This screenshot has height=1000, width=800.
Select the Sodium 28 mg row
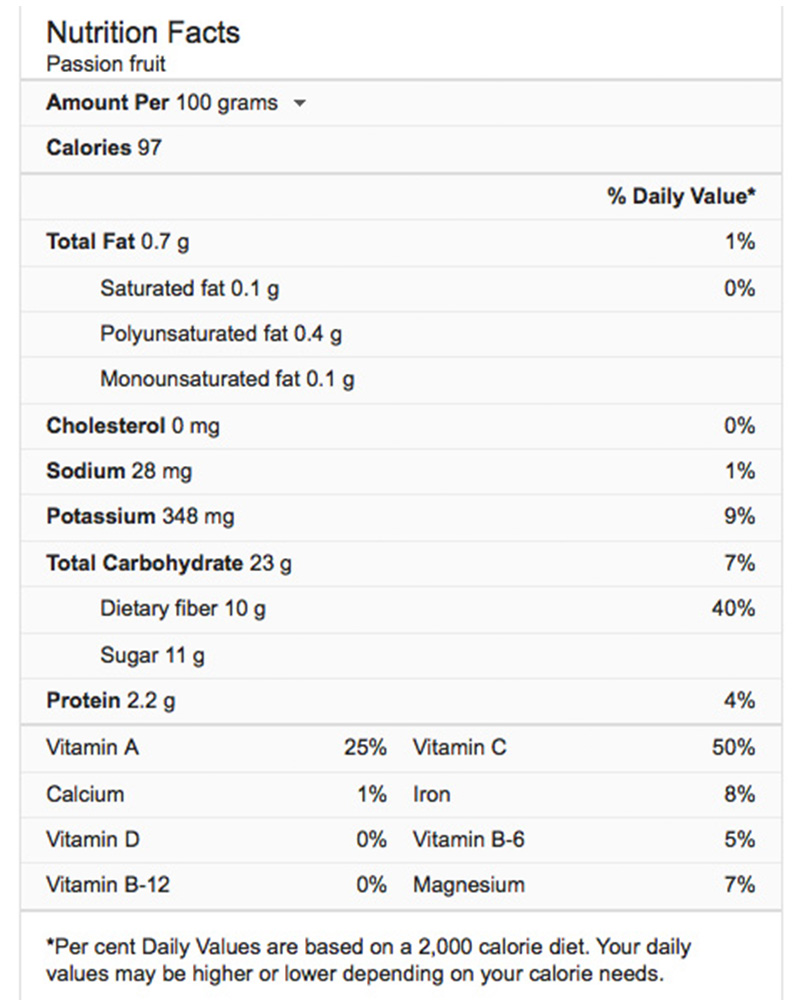[119, 471]
